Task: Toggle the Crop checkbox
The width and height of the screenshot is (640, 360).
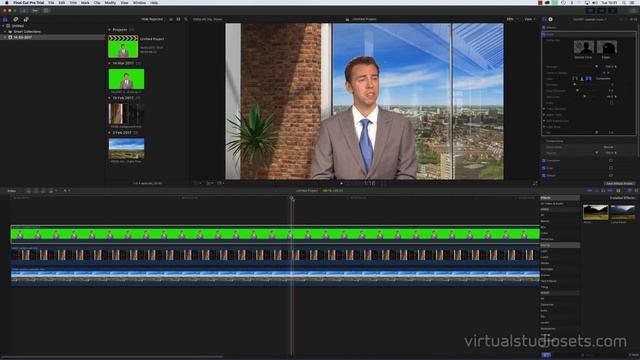Action: [x=544, y=168]
